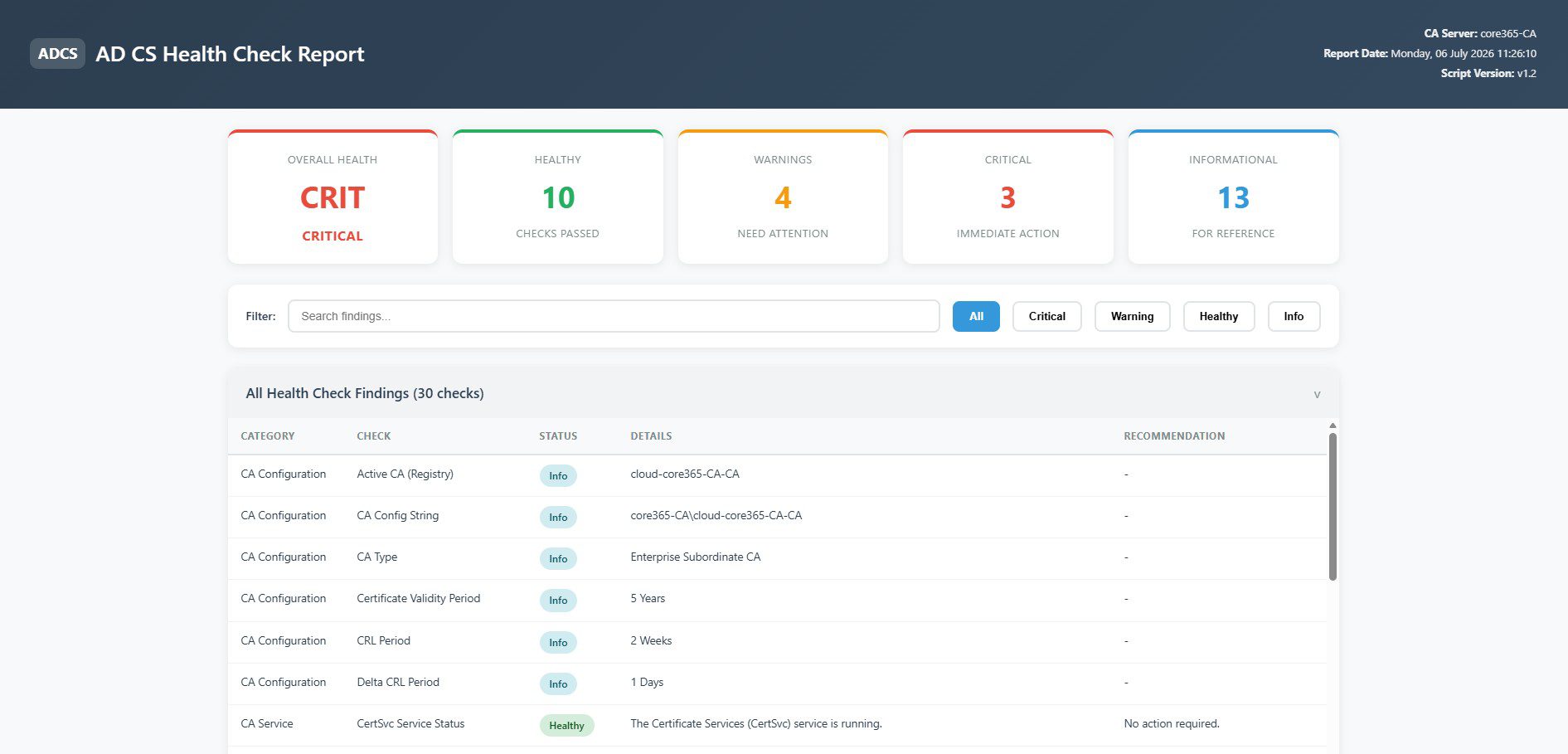Click the 5 Years details value
The image size is (1568, 754).
pos(648,599)
